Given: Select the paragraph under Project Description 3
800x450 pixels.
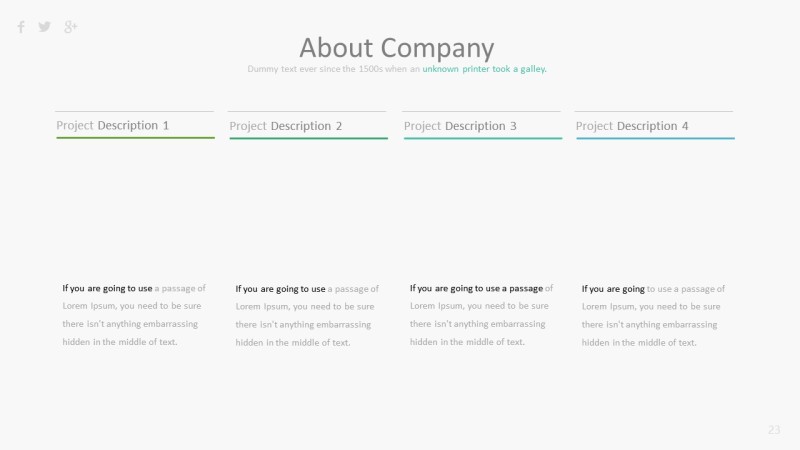Looking at the screenshot, I should click(x=481, y=315).
